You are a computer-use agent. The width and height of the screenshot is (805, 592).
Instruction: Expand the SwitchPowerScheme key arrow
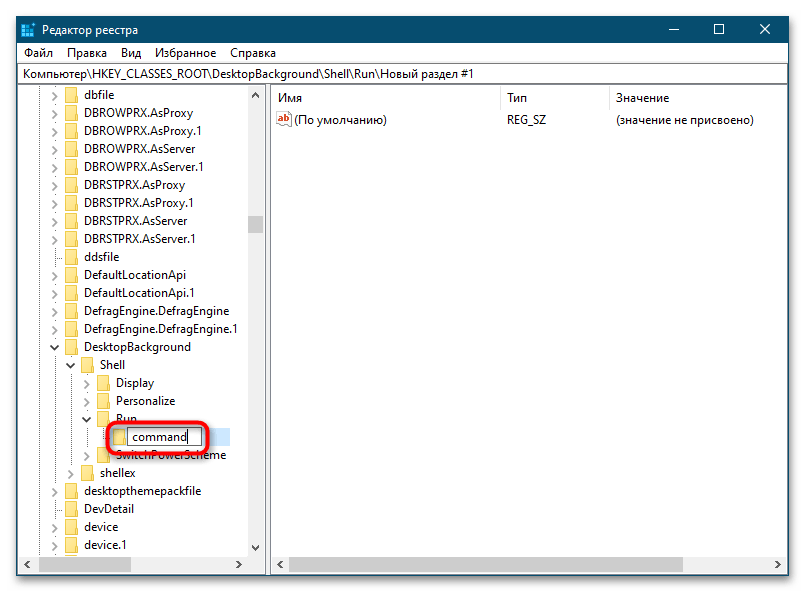(x=87, y=455)
